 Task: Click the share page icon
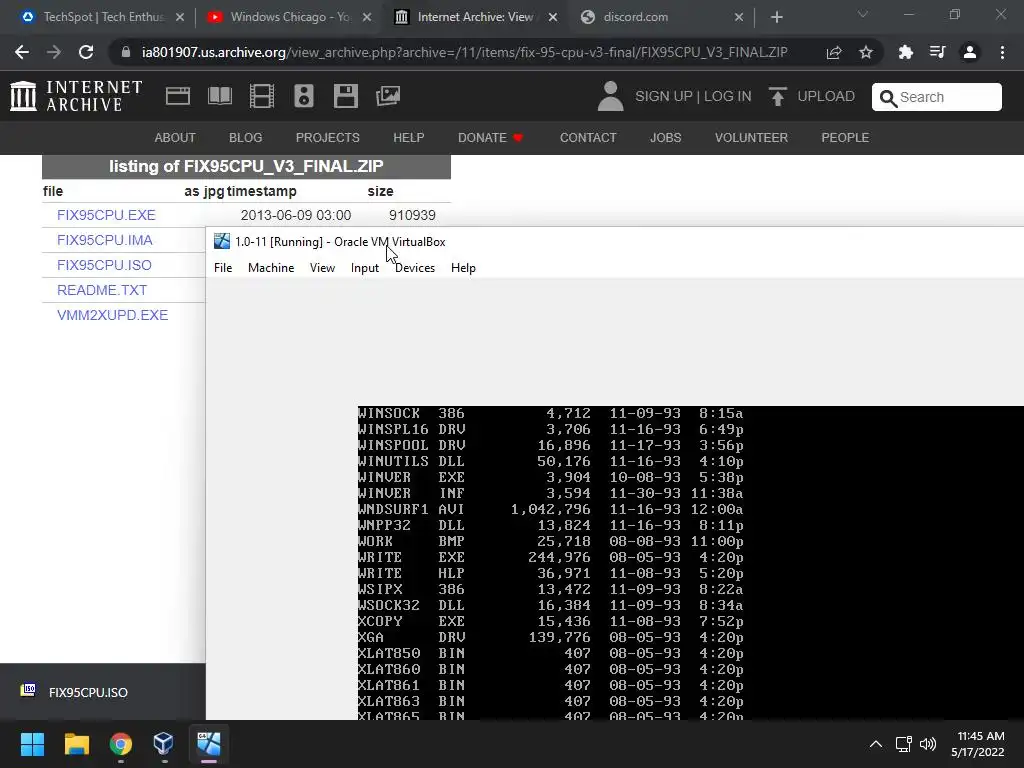(834, 52)
